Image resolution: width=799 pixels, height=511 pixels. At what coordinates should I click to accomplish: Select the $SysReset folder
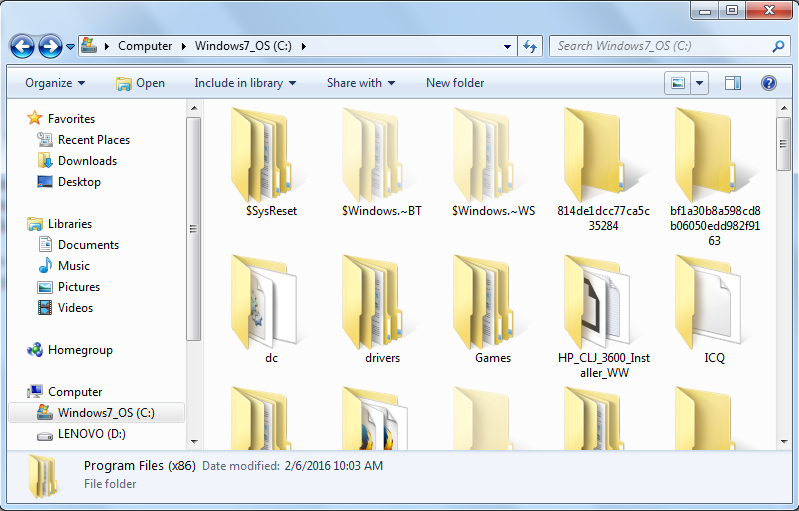pyautogui.click(x=271, y=163)
